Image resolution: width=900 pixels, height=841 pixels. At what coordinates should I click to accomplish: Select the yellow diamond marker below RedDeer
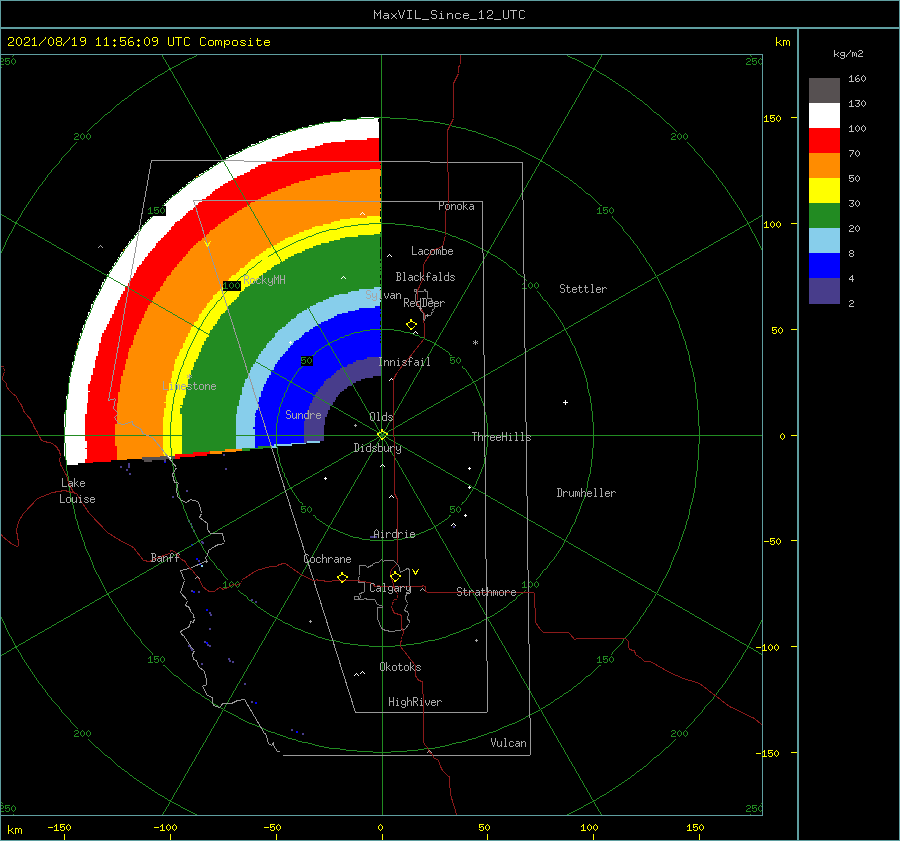click(412, 325)
